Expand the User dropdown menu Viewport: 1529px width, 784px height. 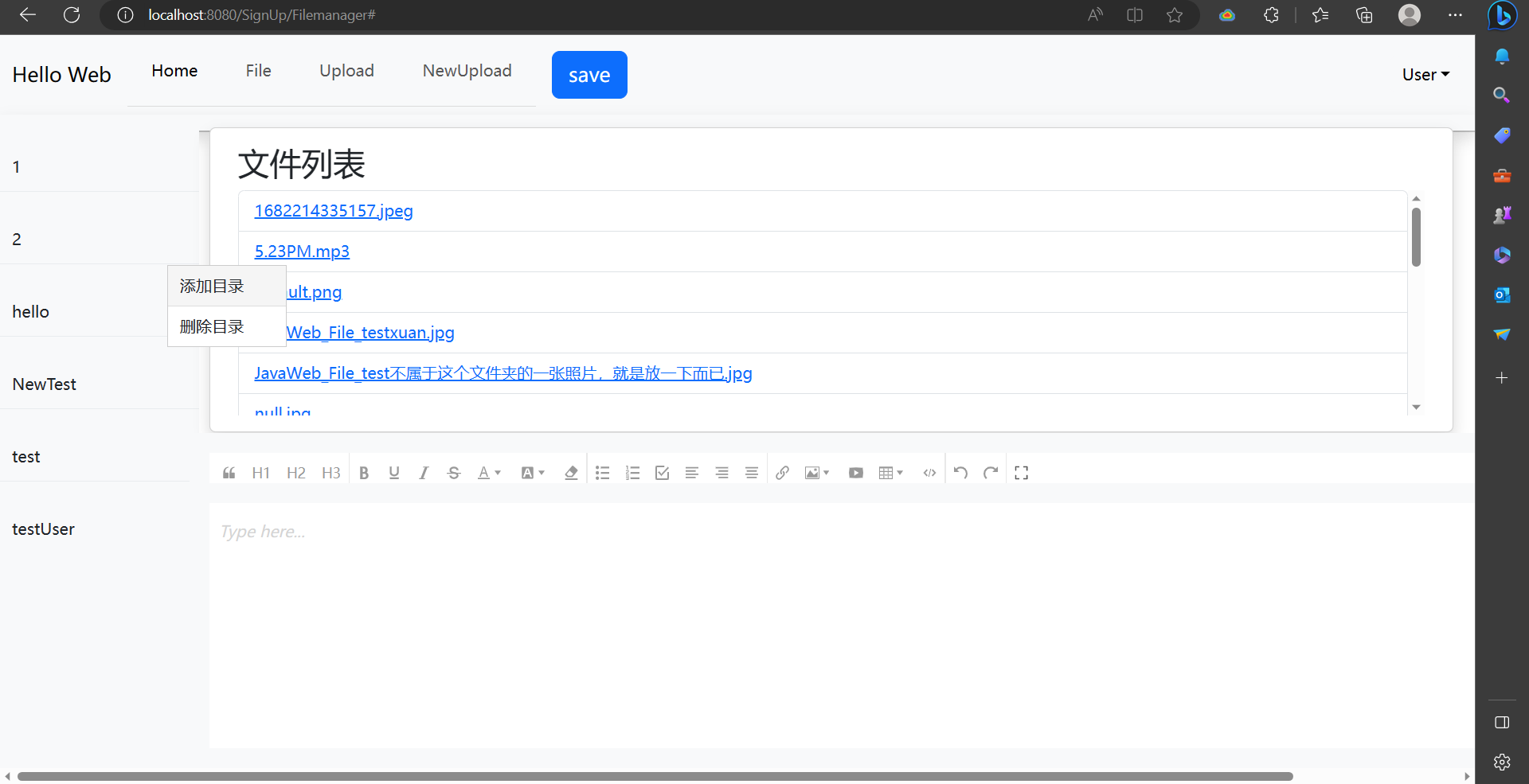pos(1425,75)
